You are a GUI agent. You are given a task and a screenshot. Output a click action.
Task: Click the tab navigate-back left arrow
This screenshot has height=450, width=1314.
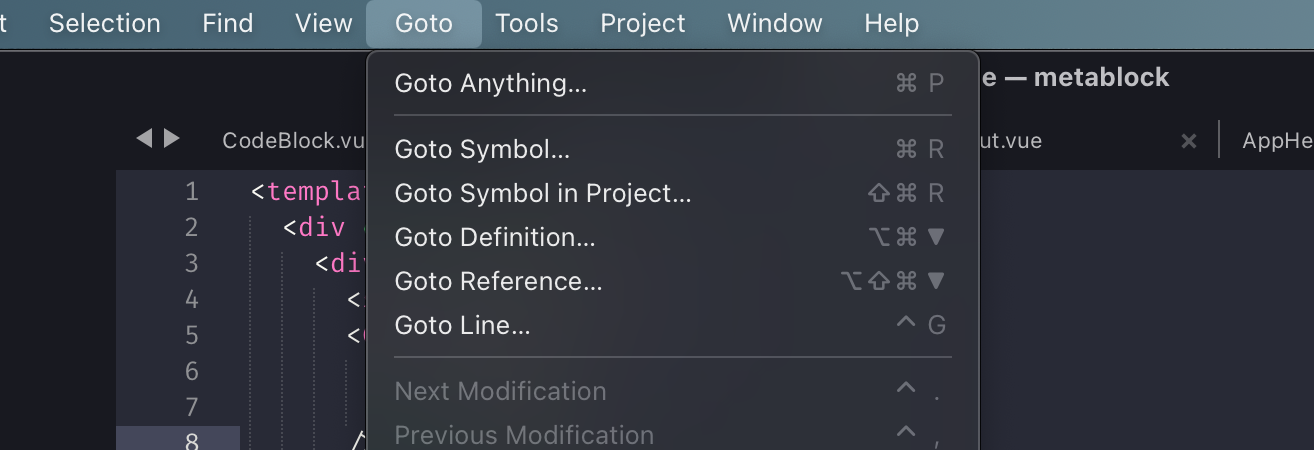pyautogui.click(x=144, y=139)
